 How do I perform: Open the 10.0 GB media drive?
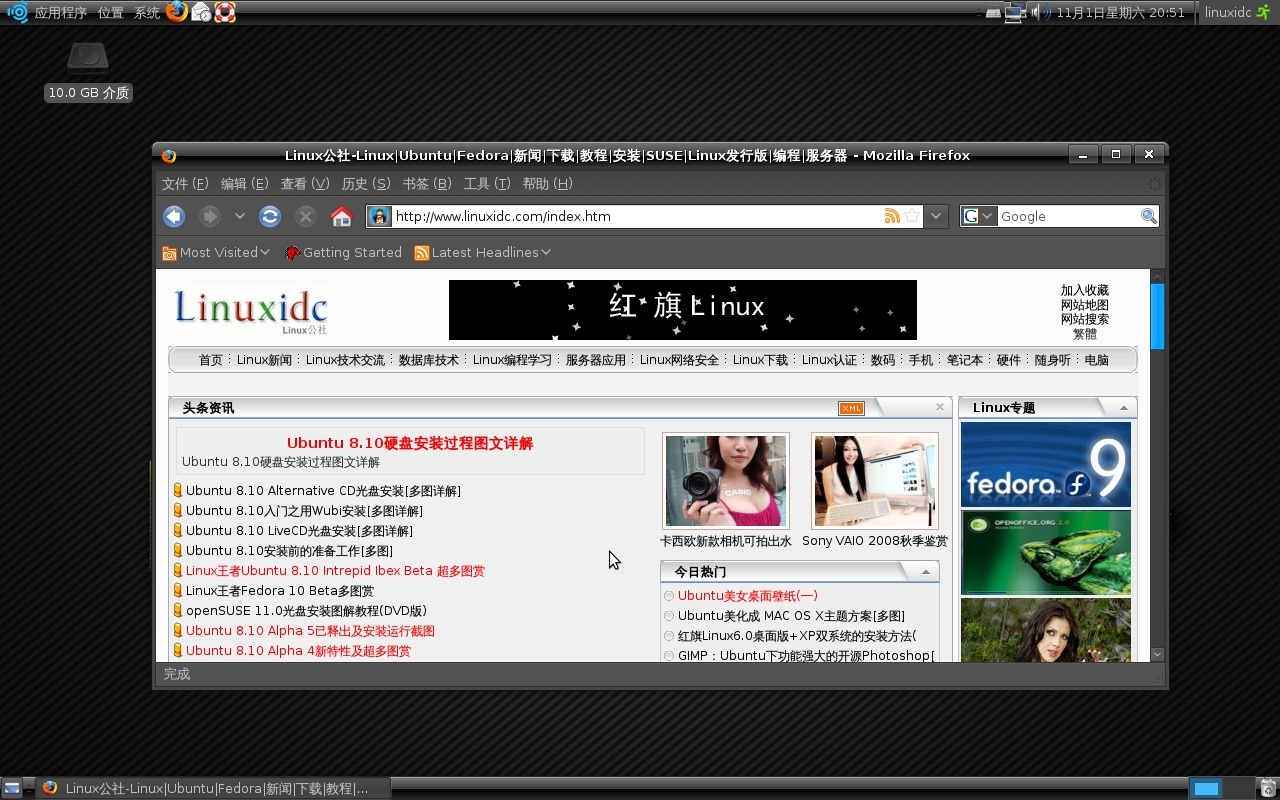point(88,71)
